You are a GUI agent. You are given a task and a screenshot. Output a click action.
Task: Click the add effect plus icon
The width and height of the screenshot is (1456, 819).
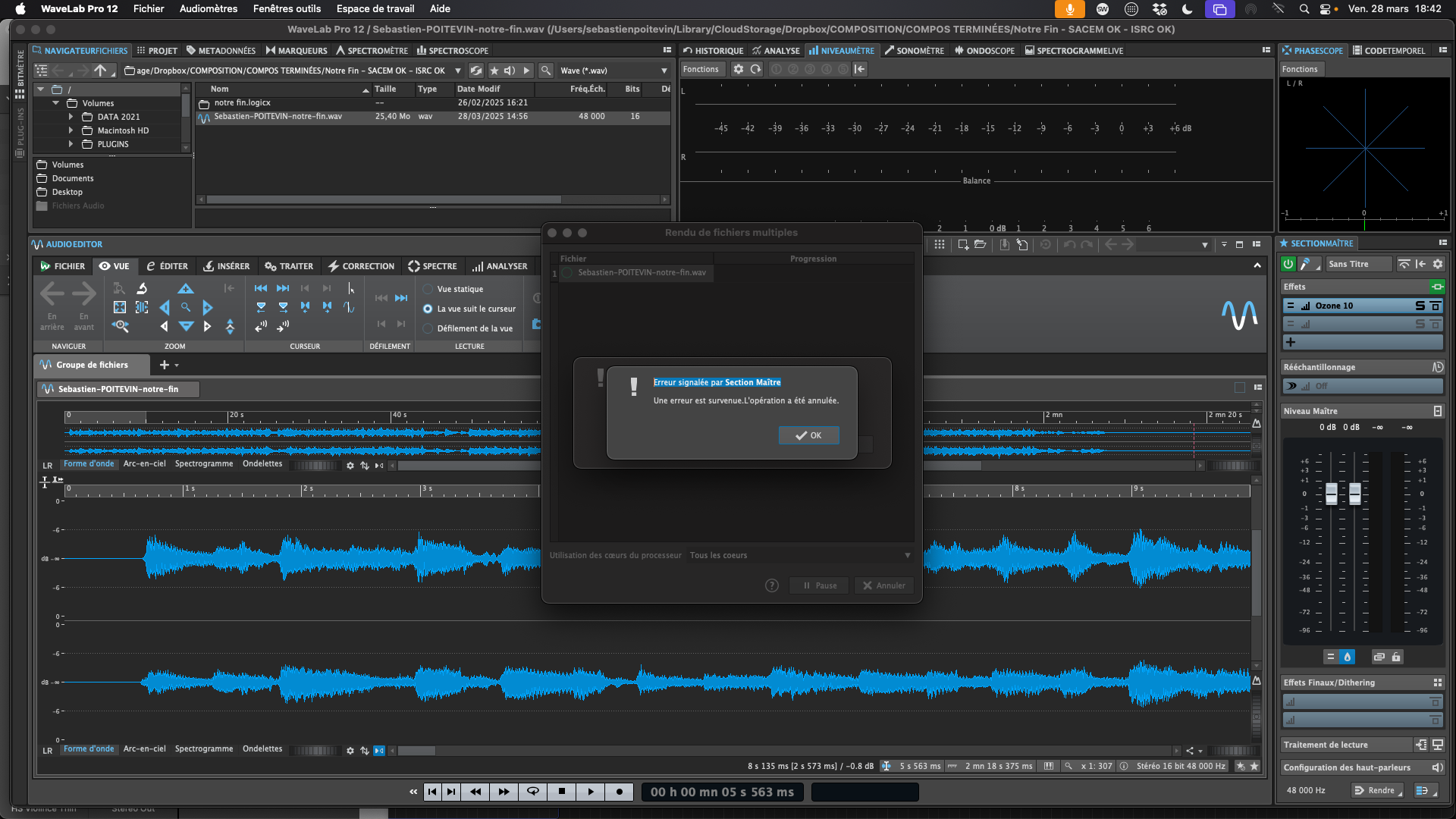(1291, 342)
